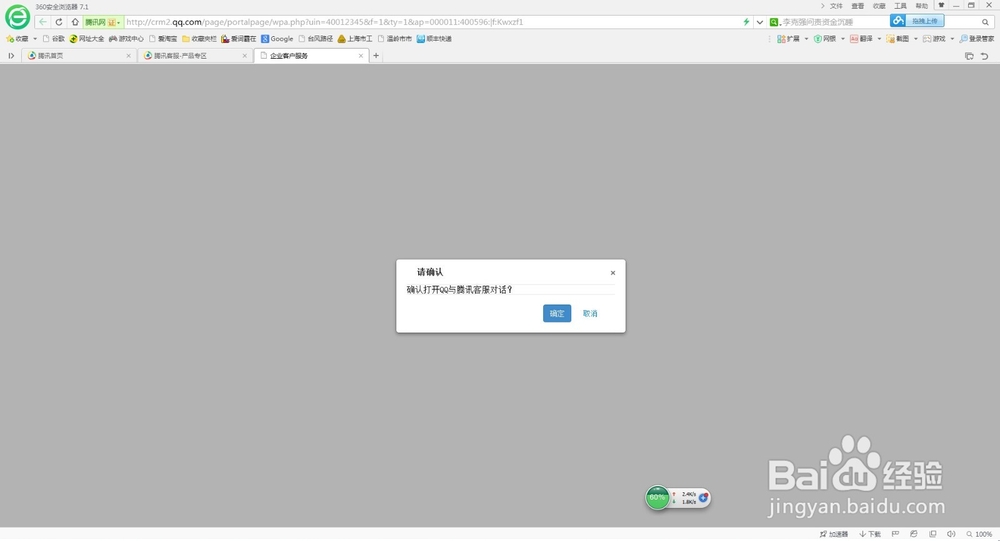Image resolution: width=1000 pixels, height=541 pixels.
Task: Click the 游戏 games icon
Action: pyautogui.click(x=934, y=39)
